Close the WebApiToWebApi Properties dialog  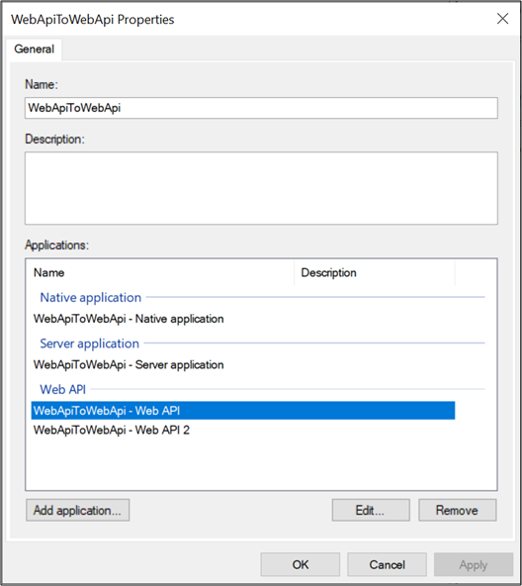502,19
